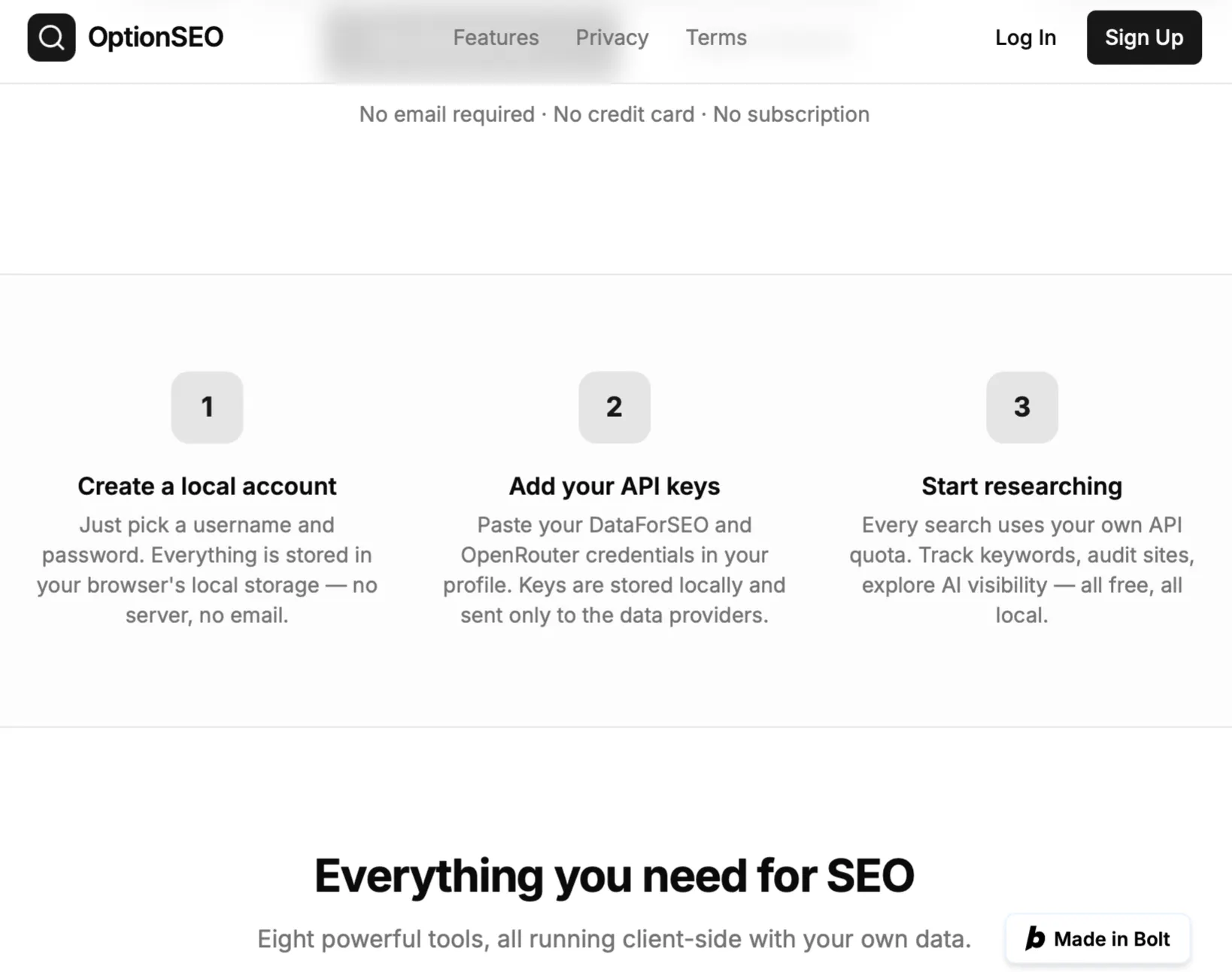Image resolution: width=1232 pixels, height=972 pixels.
Task: Click the step 2 number badge
Action: click(x=614, y=407)
